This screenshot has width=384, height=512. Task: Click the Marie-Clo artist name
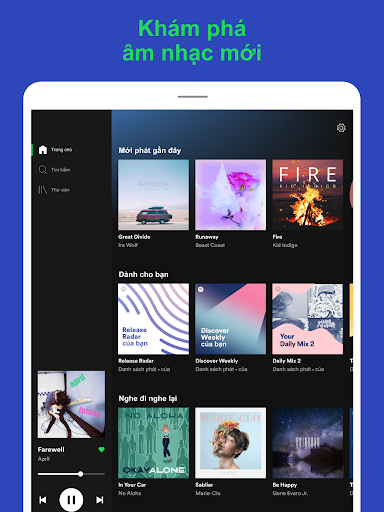208,493
